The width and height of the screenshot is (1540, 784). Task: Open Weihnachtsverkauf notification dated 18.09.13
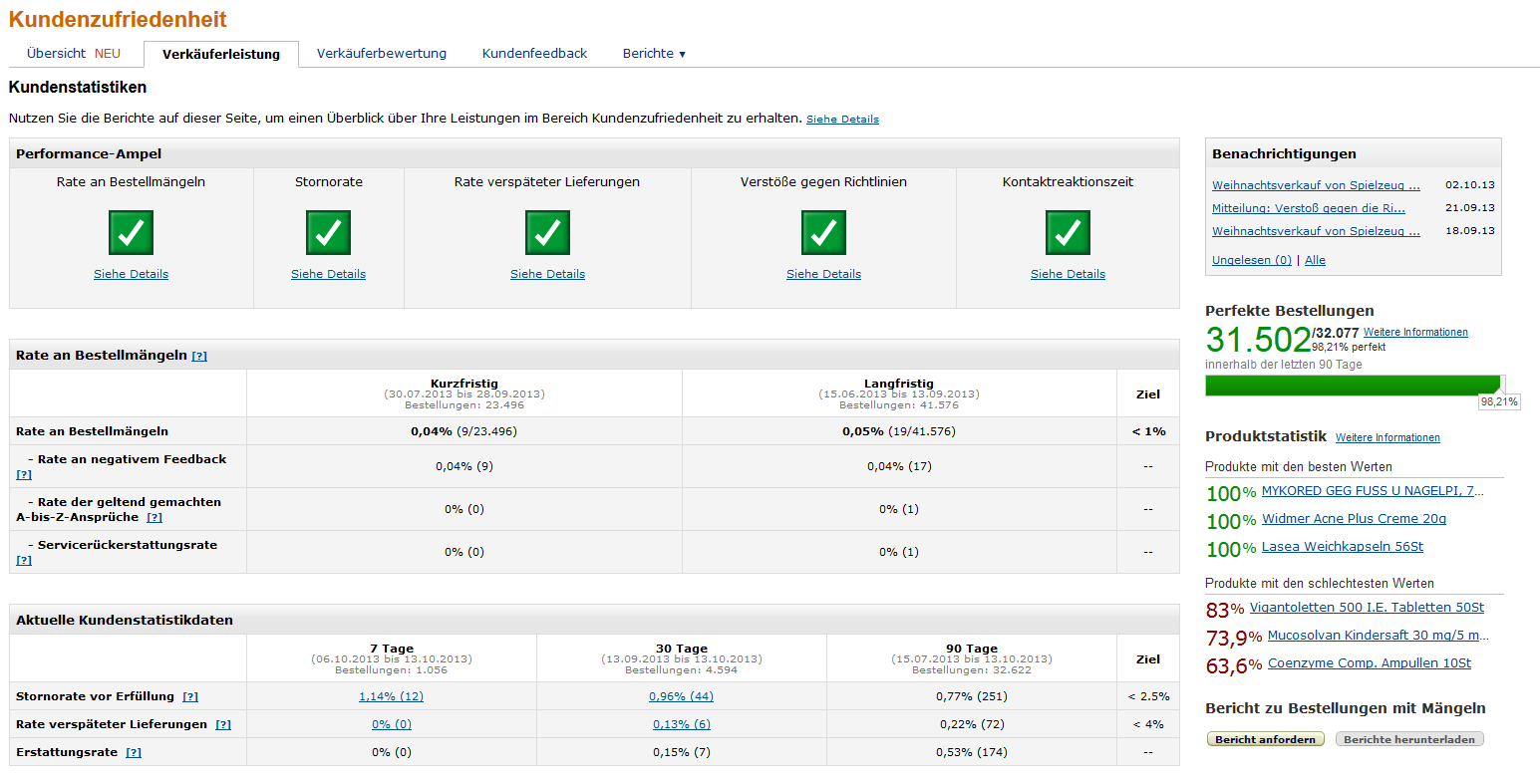point(1316,231)
